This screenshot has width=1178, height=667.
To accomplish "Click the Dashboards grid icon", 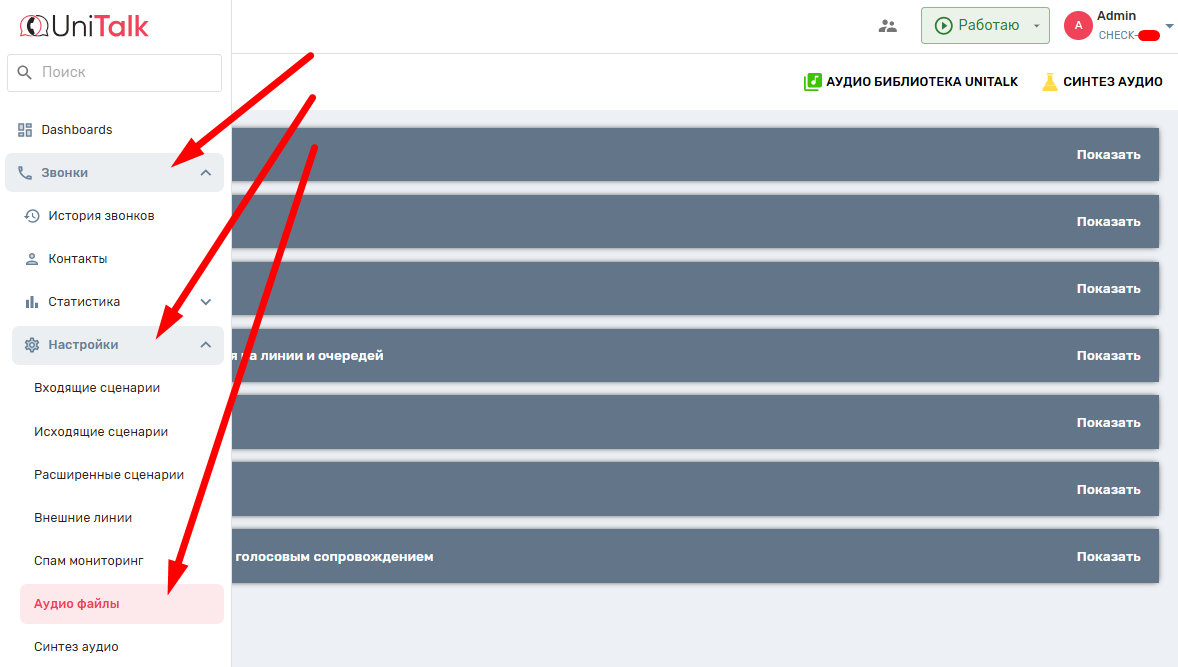I will (25, 130).
